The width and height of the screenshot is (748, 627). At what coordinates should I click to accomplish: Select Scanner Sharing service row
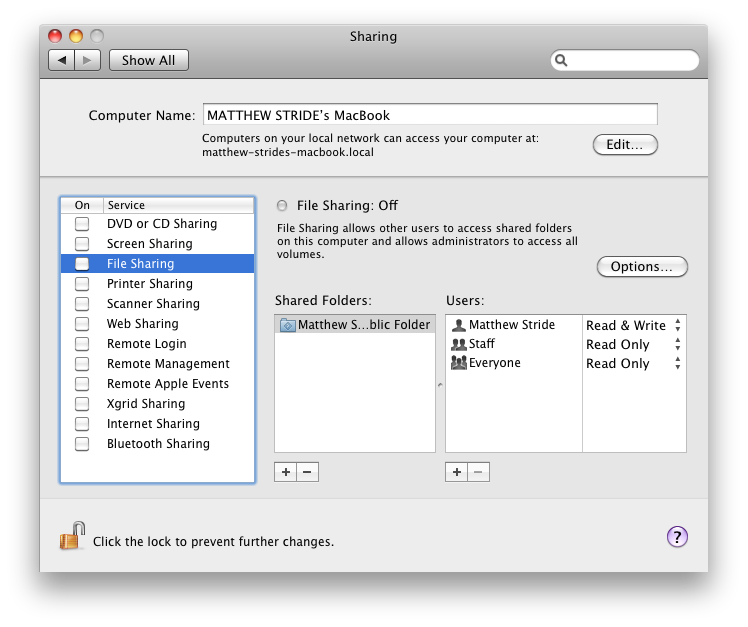click(x=157, y=304)
